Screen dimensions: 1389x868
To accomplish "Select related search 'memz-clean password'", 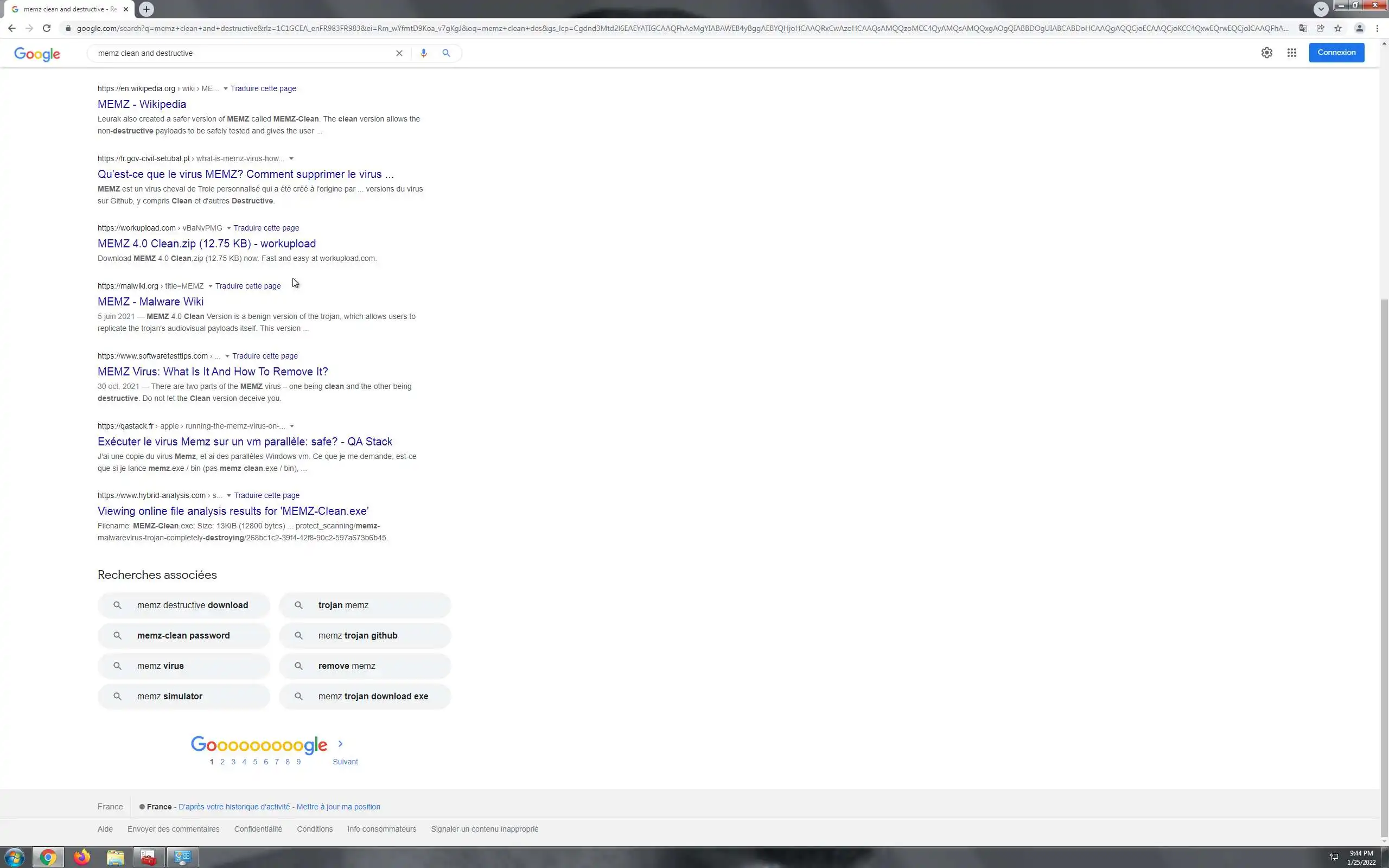I will point(183,635).
